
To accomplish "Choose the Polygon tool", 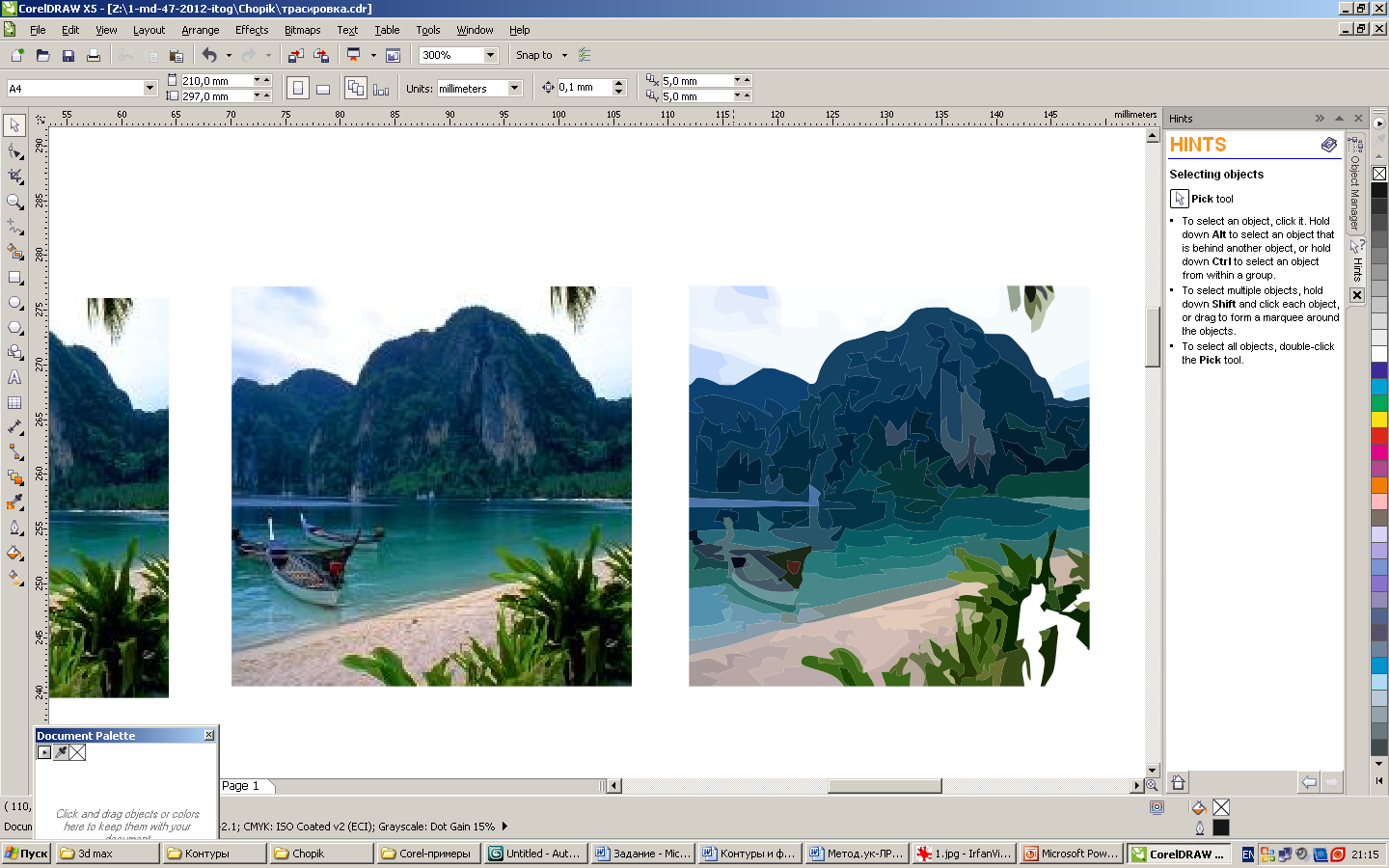I will tap(14, 327).
